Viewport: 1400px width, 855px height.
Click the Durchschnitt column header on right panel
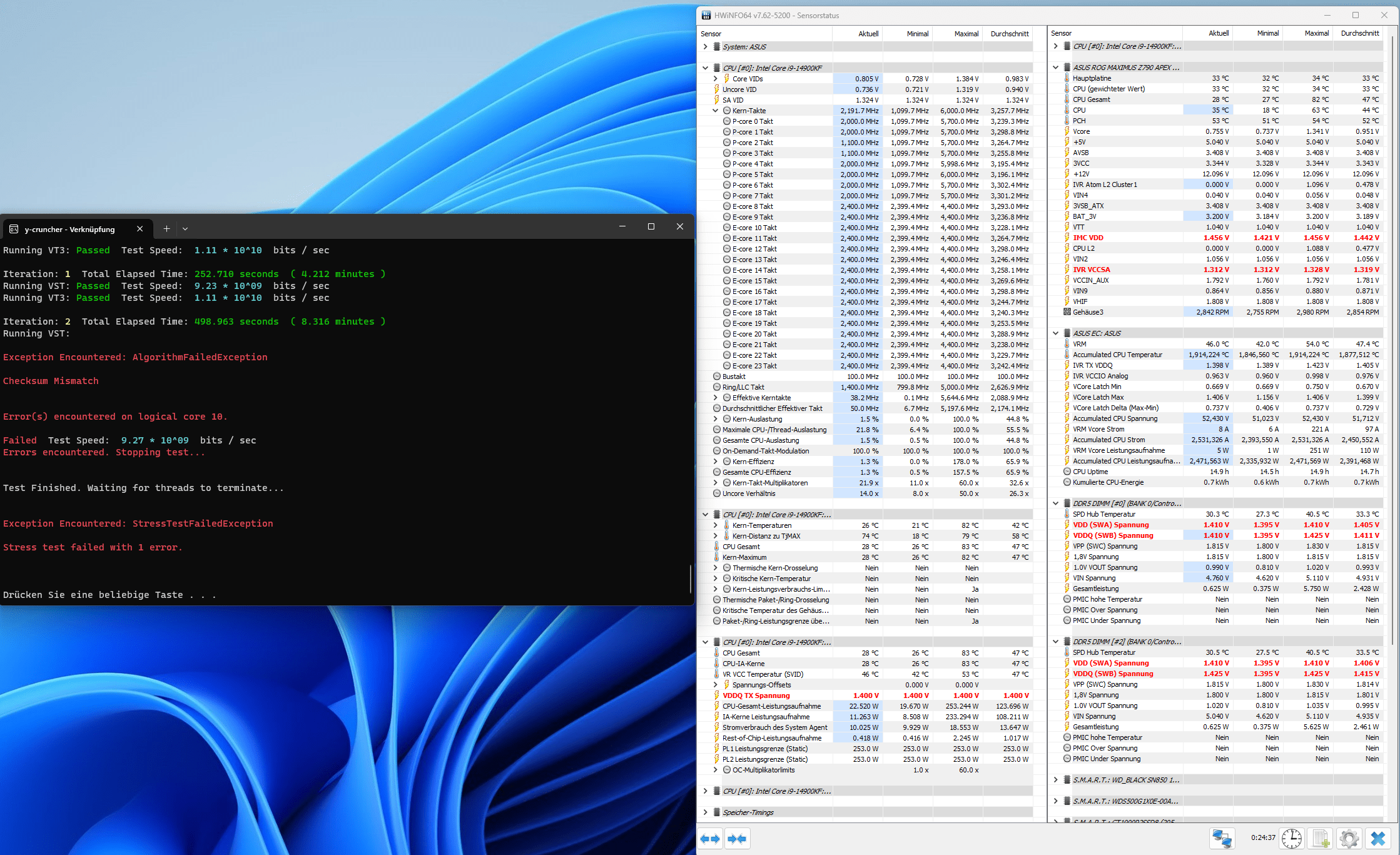point(1359,33)
